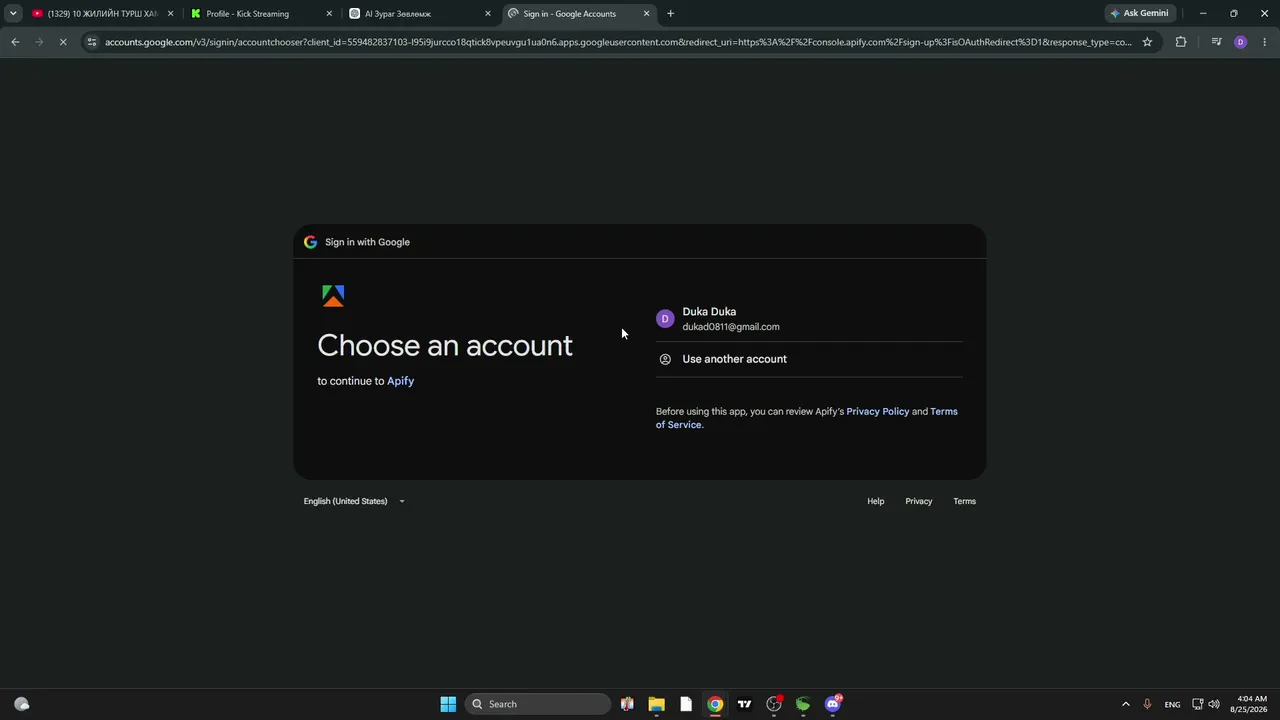Go back to the previous page
The width and height of the screenshot is (1280, 720).
[x=15, y=42]
